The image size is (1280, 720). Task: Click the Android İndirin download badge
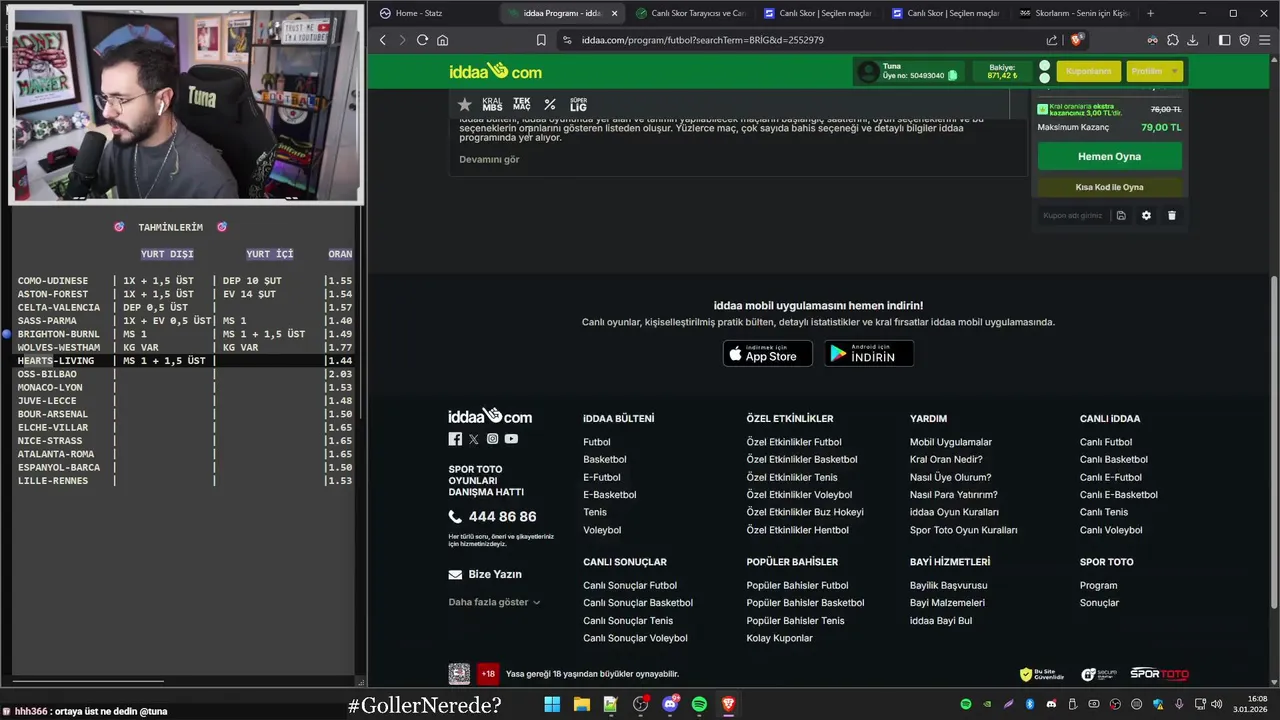(869, 354)
